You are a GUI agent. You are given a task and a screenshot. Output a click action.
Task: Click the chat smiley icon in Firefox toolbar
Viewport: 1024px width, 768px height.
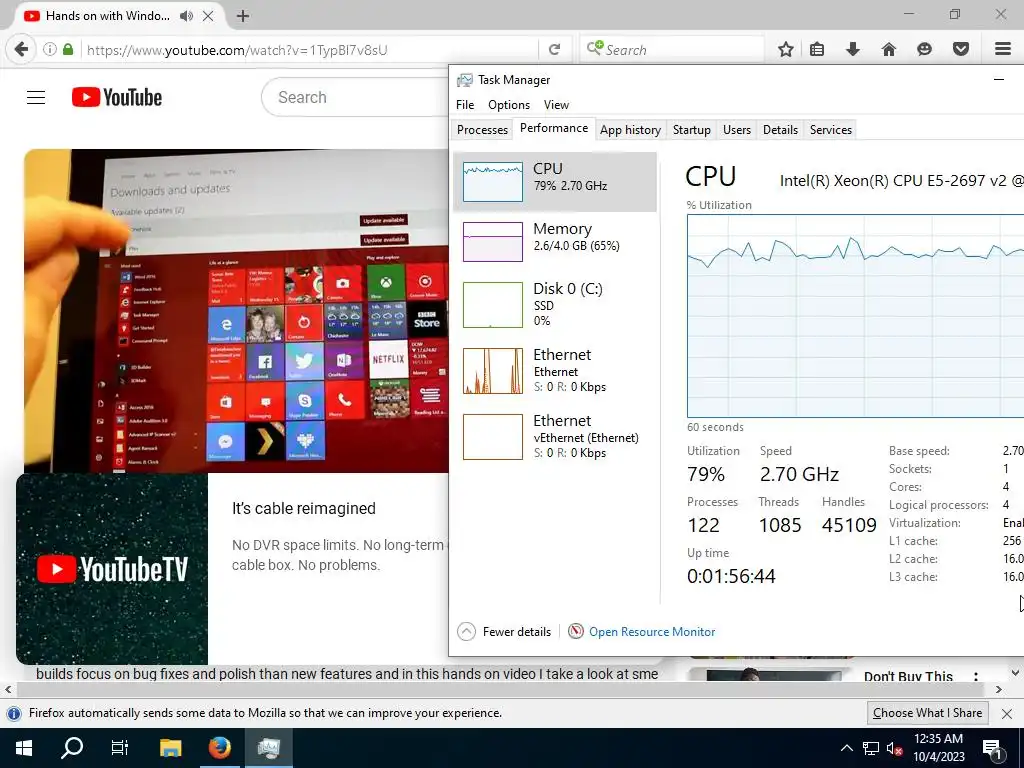(x=924, y=50)
